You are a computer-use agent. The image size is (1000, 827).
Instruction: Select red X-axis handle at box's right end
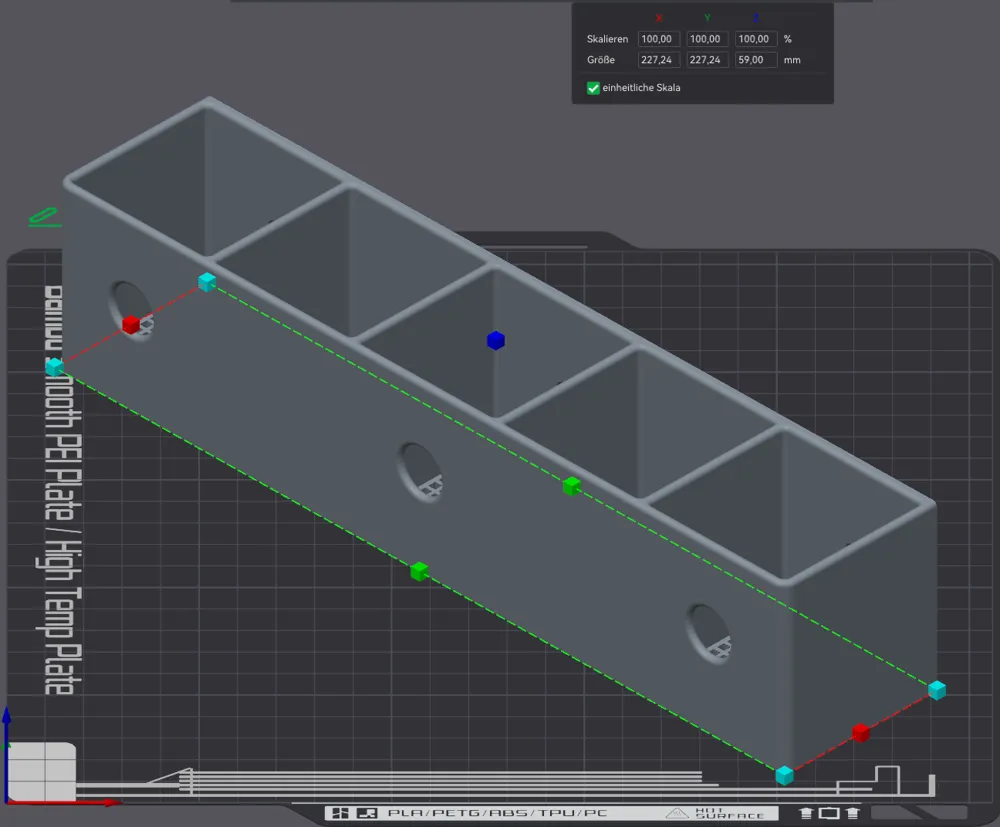tap(860, 733)
